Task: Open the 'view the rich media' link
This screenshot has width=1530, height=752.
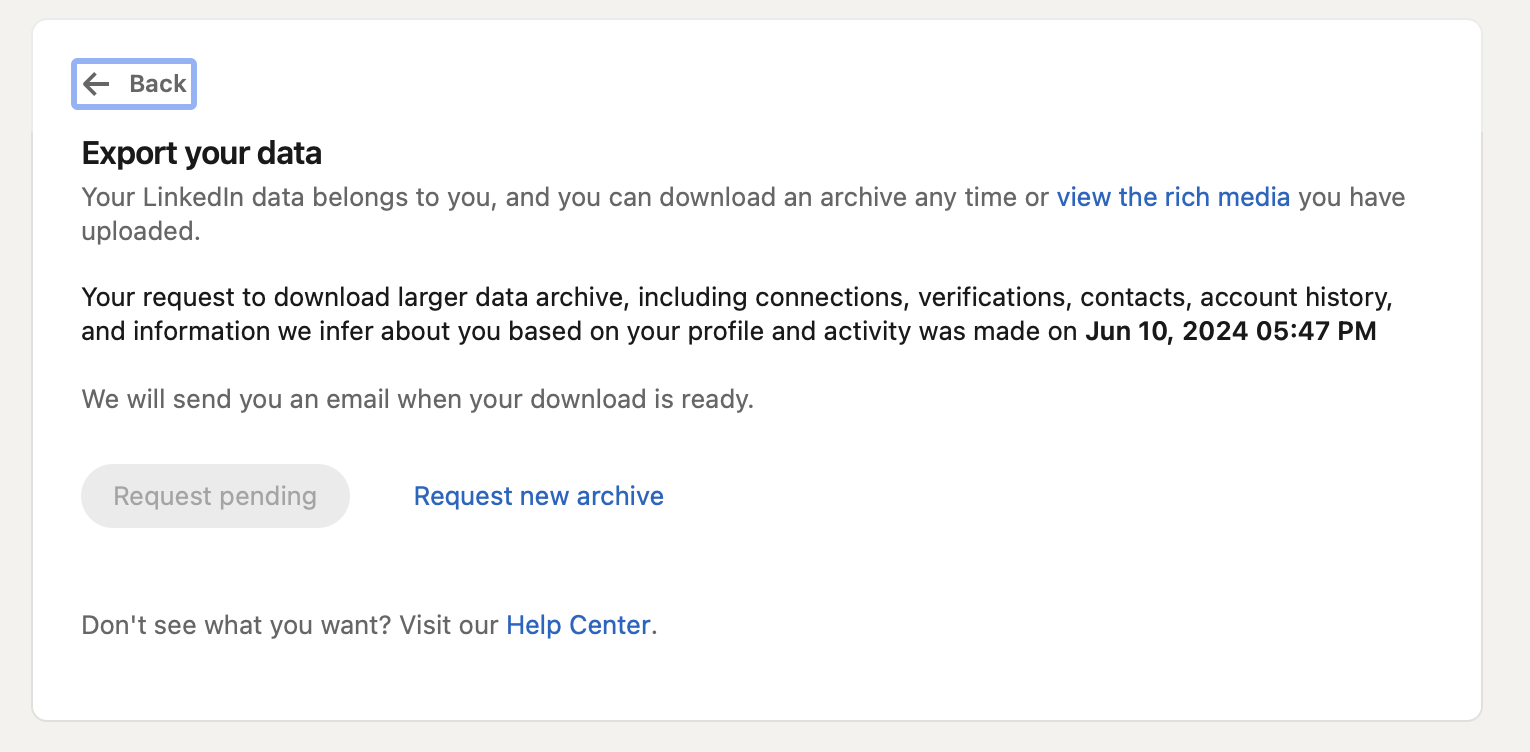Action: 1173,197
